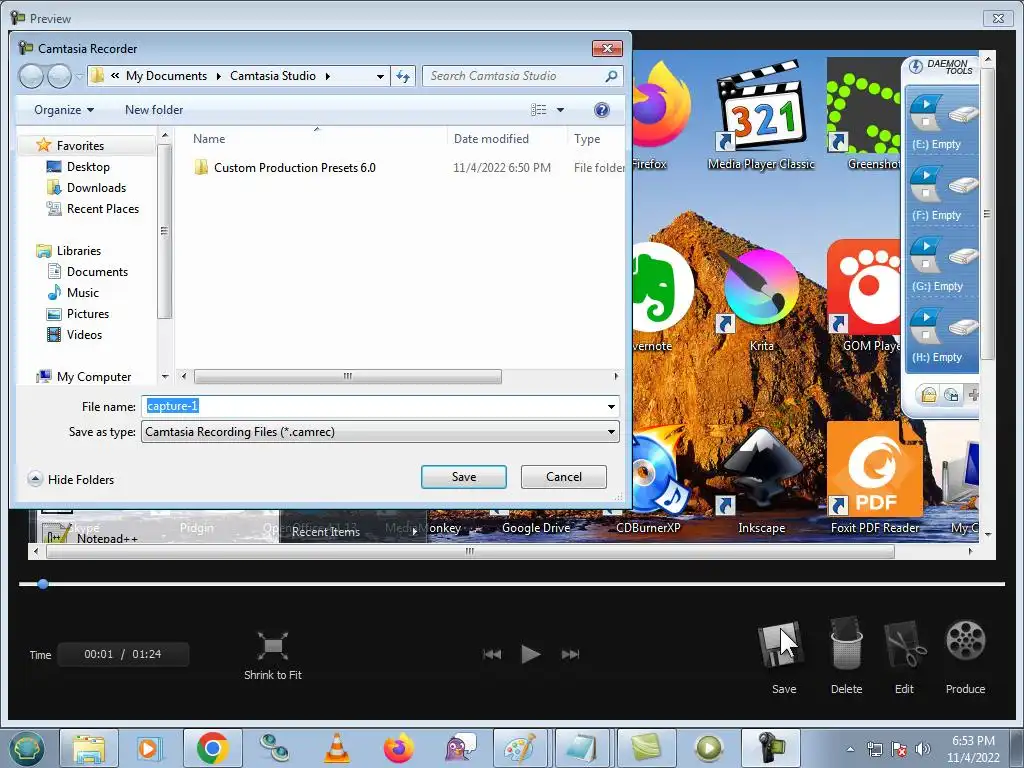Click the Paint palette icon in taskbar

point(520,748)
